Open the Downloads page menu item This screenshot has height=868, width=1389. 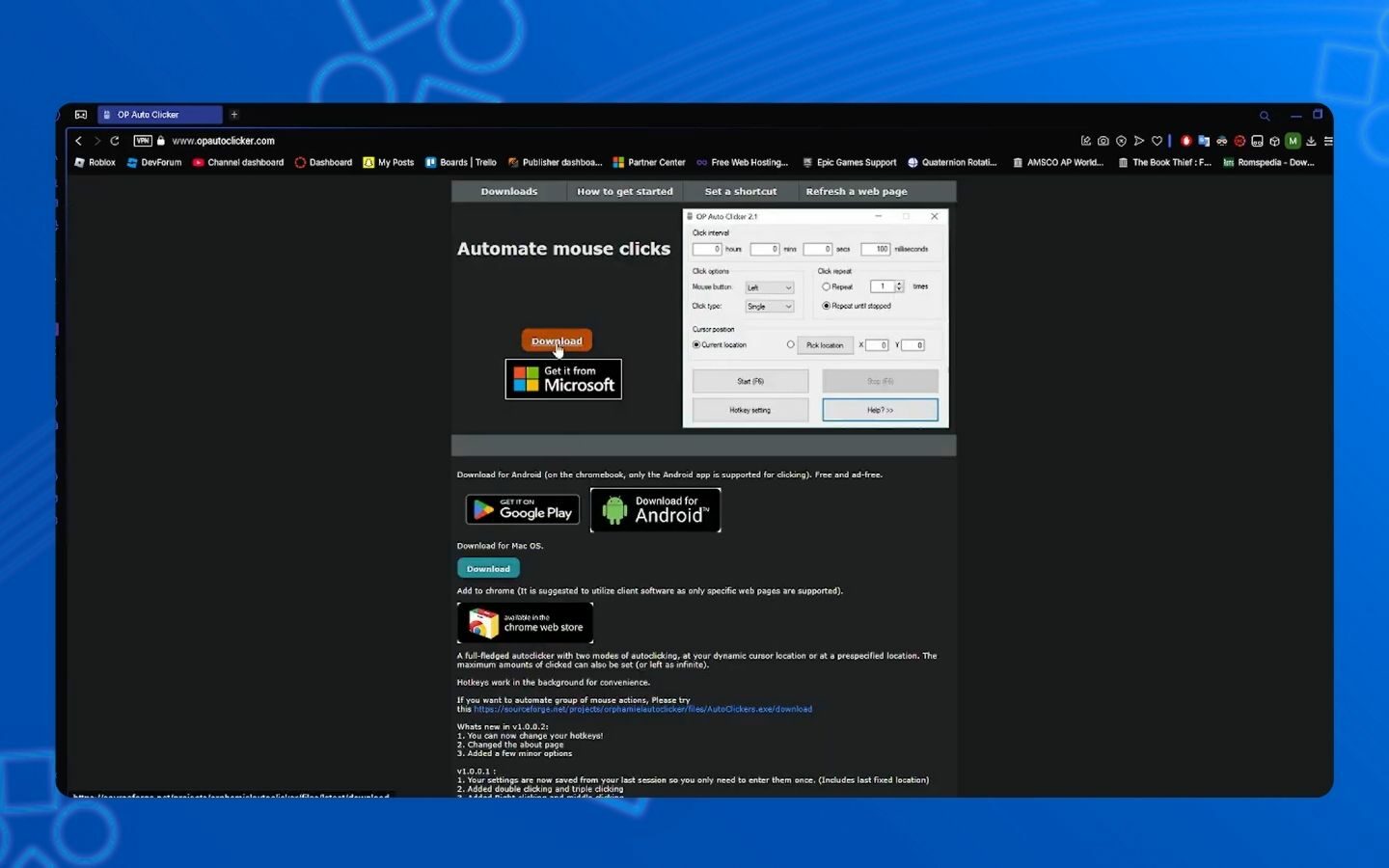(x=509, y=192)
